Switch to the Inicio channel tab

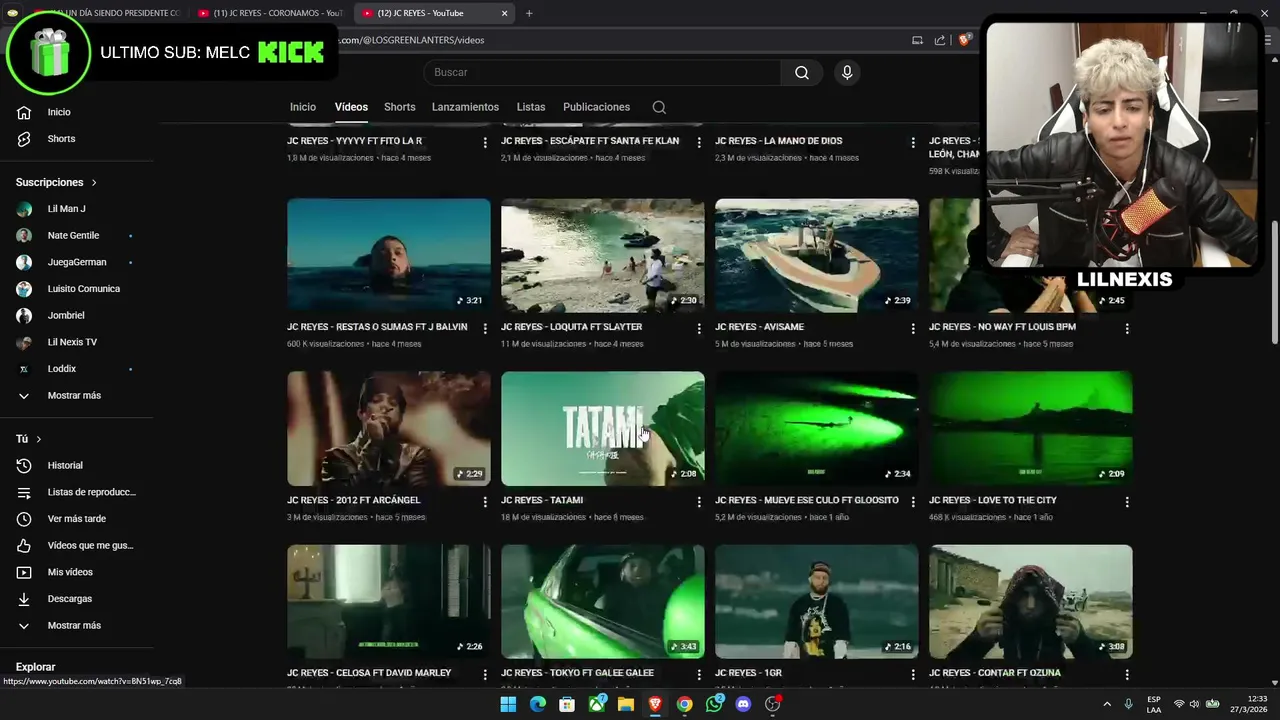pos(303,107)
